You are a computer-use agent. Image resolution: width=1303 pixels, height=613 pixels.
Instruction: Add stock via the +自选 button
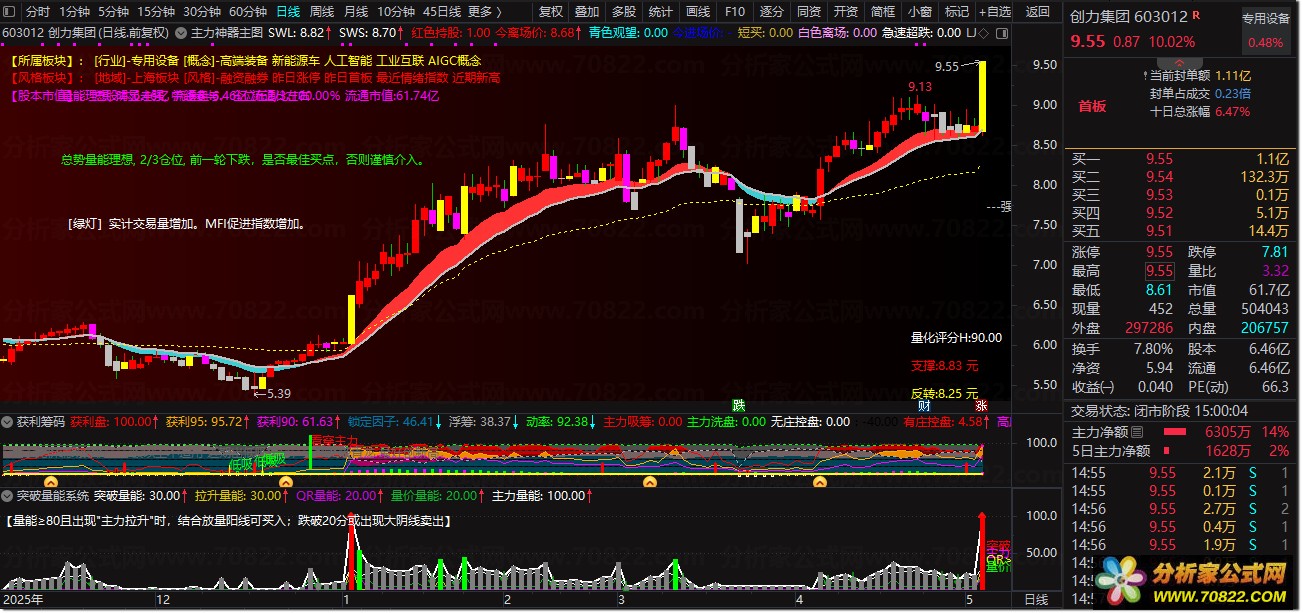coord(994,12)
